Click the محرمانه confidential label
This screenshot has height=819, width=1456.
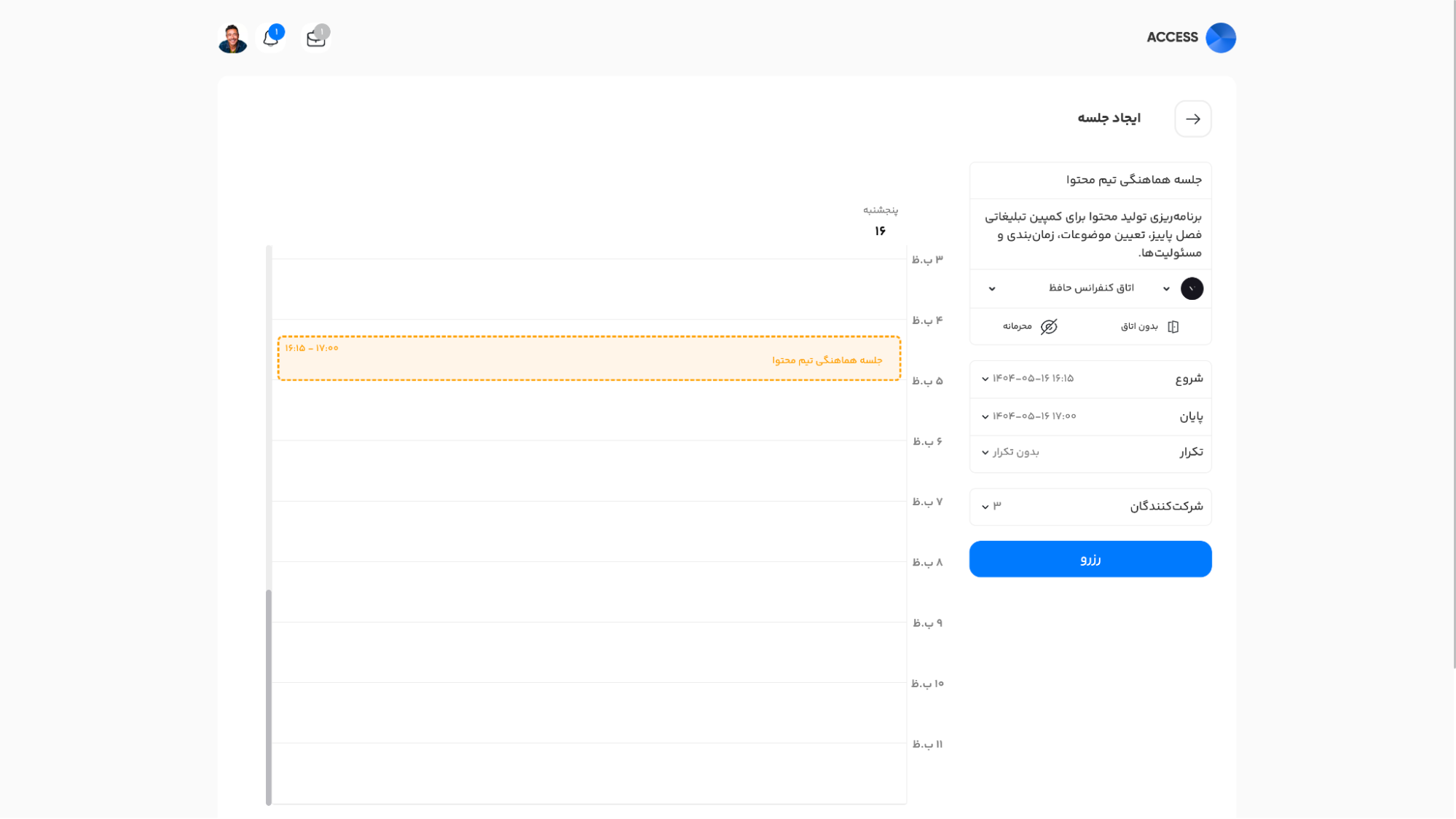click(1017, 327)
